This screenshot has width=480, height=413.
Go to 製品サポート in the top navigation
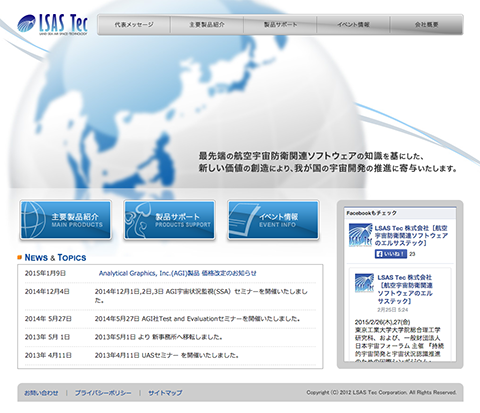[280, 24]
